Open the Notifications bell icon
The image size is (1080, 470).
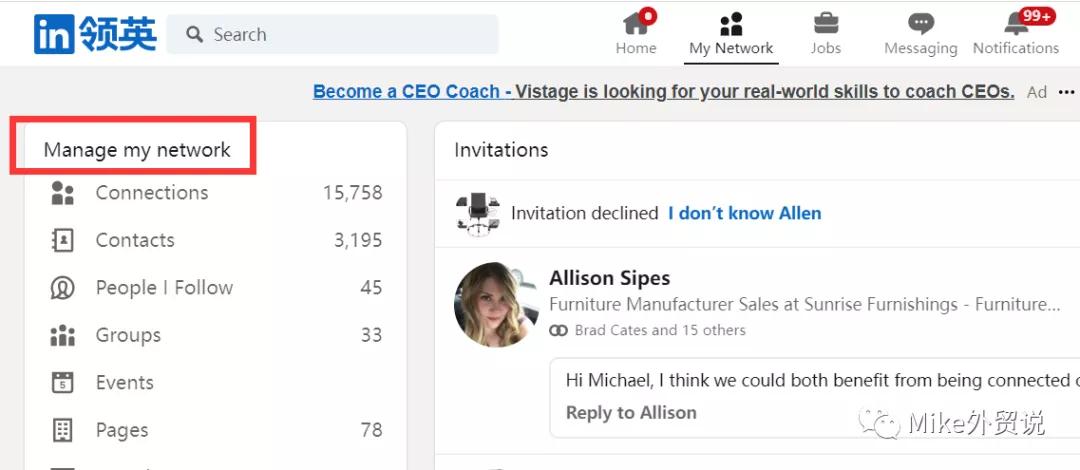[x=1016, y=23]
